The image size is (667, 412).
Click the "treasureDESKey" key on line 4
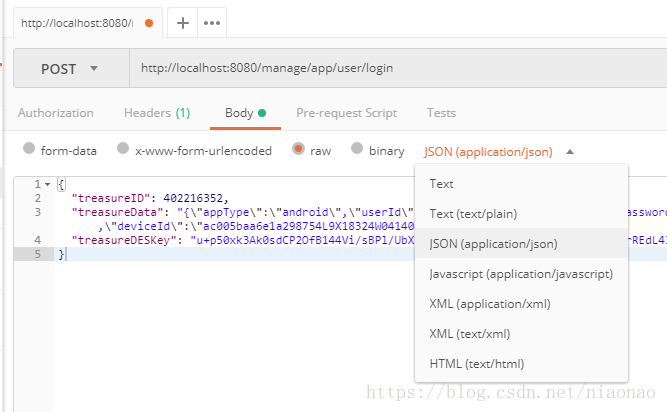(124, 240)
